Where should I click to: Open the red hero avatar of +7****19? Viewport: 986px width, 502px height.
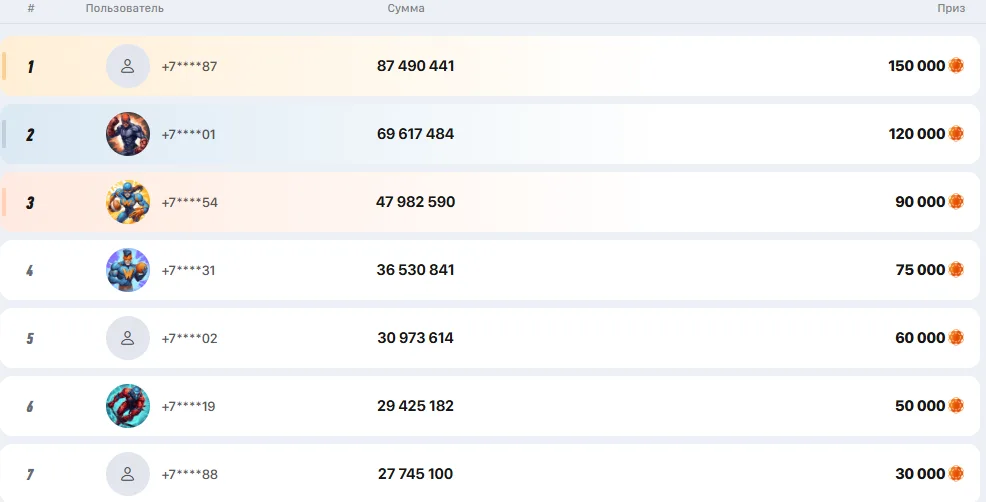click(128, 406)
